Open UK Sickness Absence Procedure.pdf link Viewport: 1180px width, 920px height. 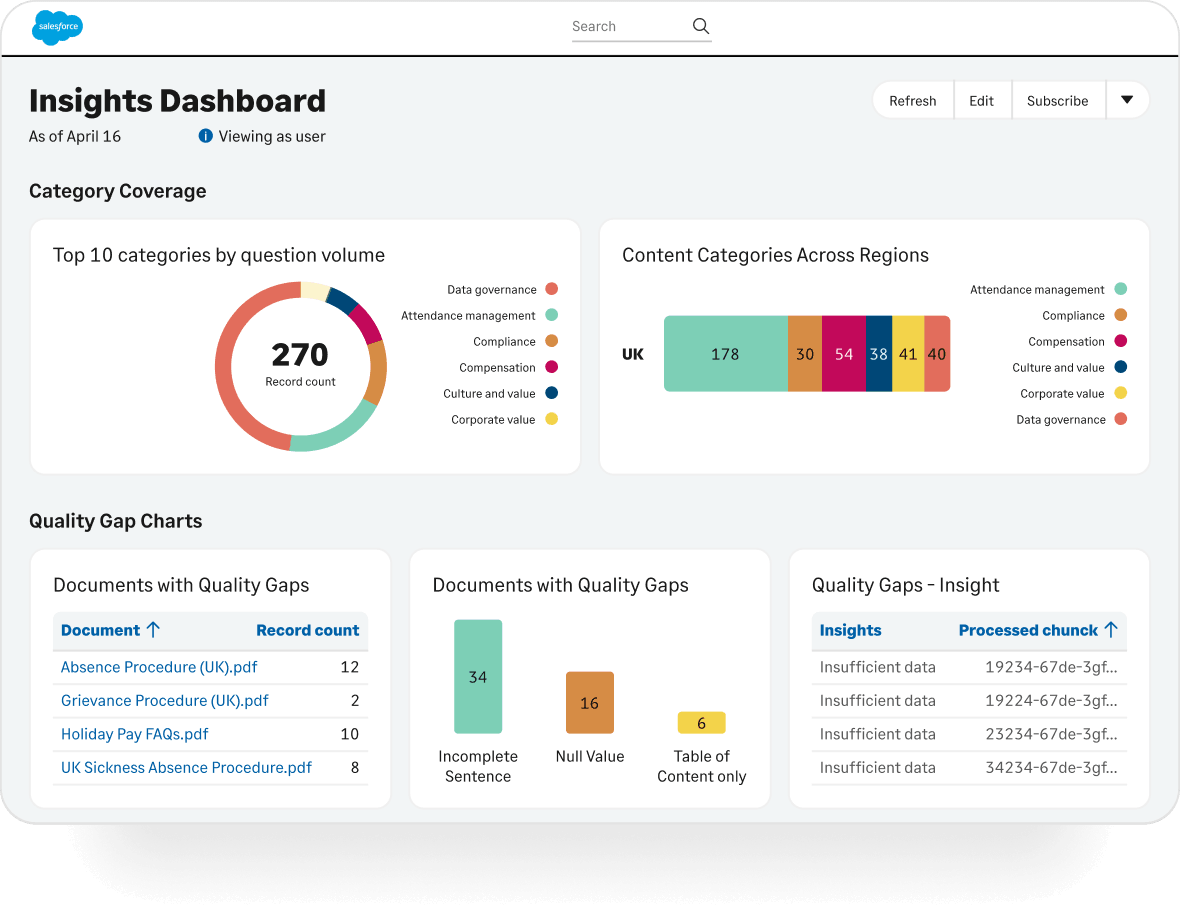coord(187,767)
